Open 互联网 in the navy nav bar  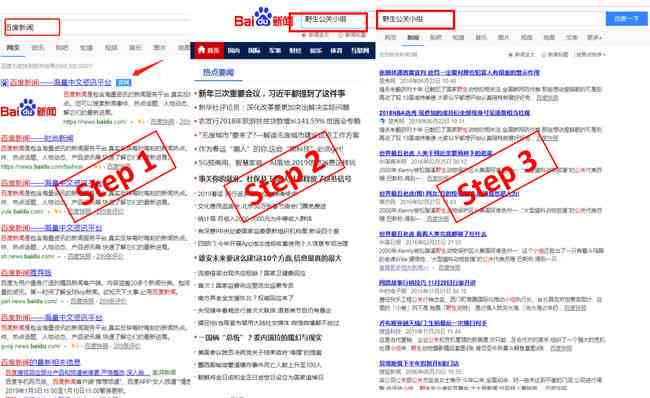point(360,51)
